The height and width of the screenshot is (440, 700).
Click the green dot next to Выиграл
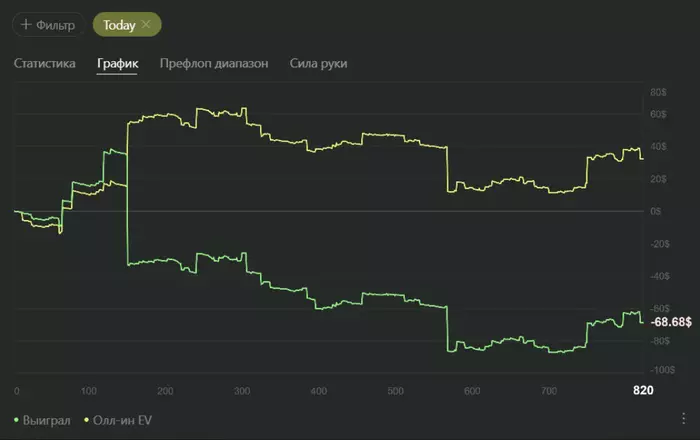point(16,420)
